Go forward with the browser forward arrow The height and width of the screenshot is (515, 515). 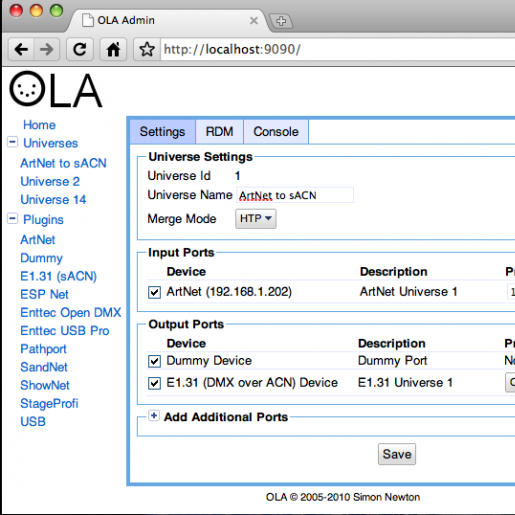tap(47, 49)
